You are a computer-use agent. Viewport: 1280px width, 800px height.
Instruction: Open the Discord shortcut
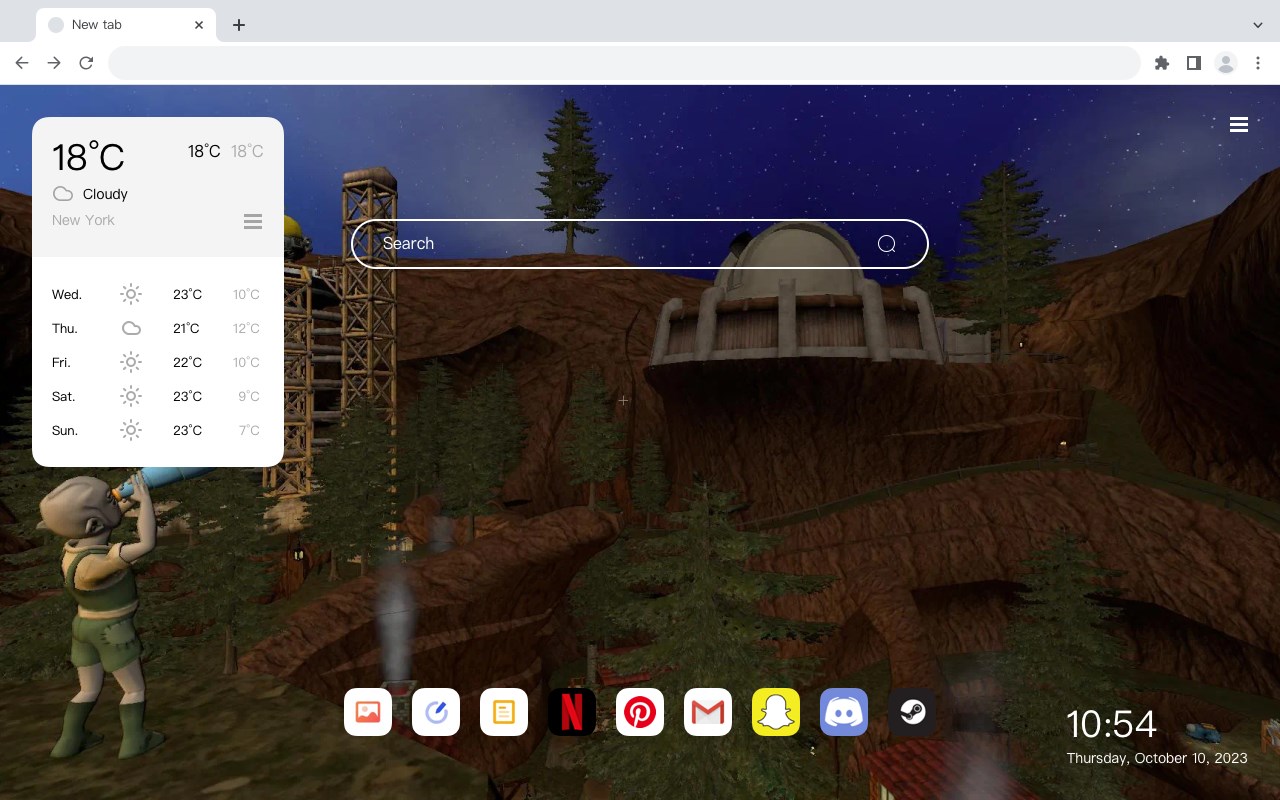[x=844, y=712]
